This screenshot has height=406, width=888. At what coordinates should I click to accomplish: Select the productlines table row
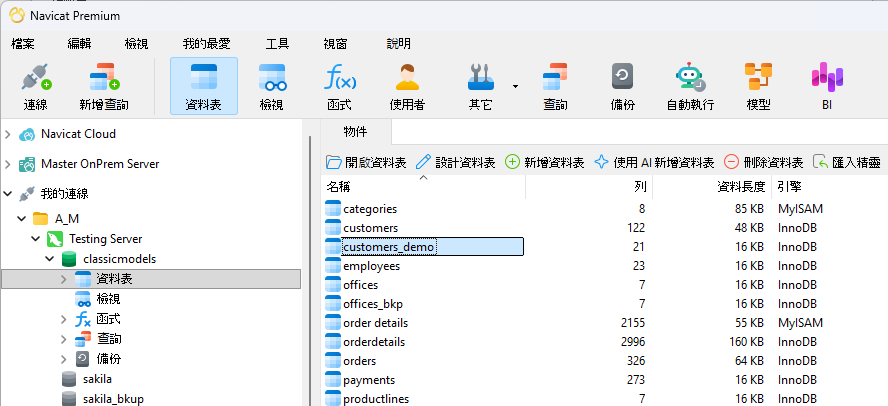(606, 399)
